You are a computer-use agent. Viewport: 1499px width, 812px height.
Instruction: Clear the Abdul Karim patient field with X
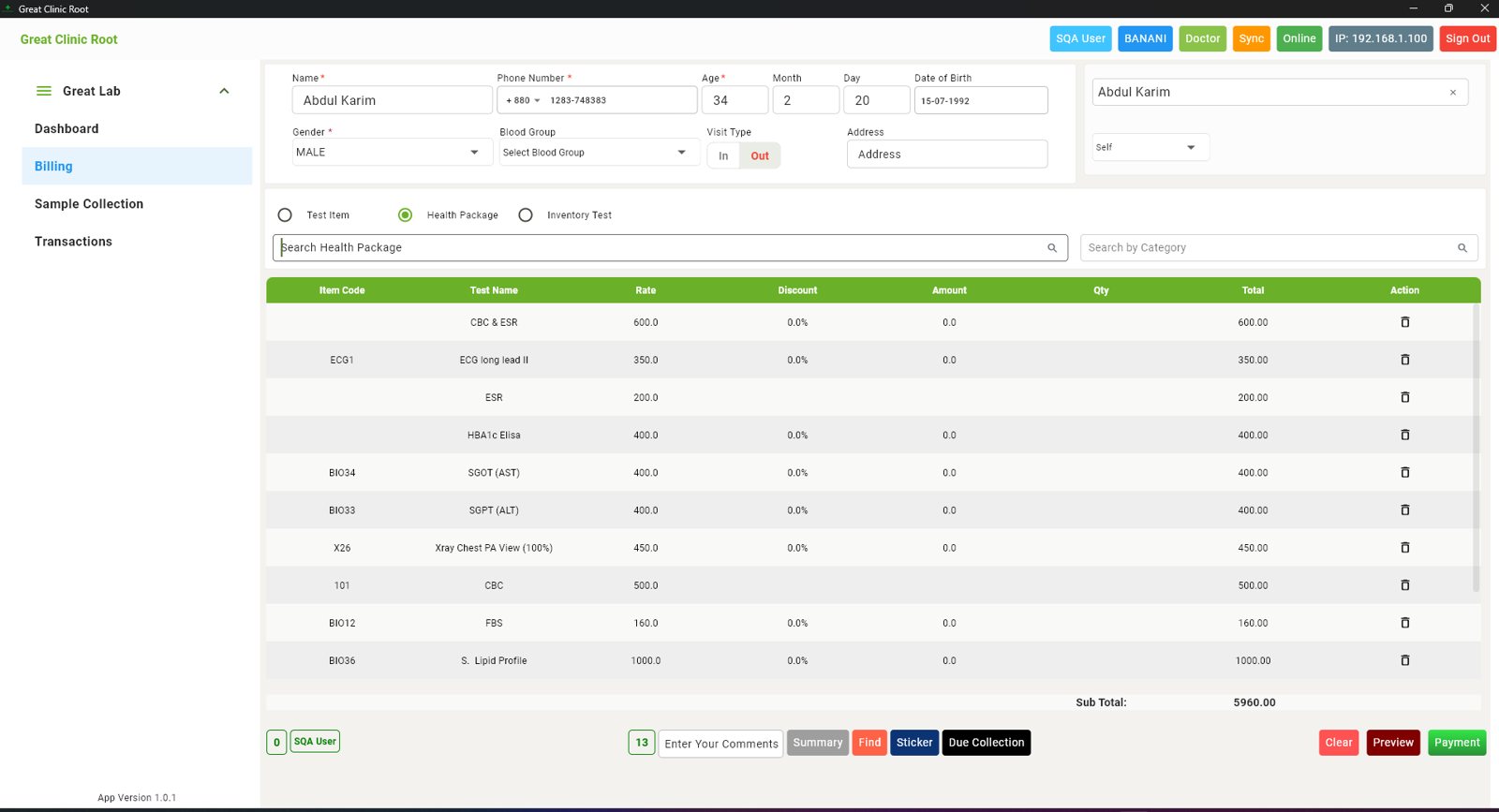pos(1453,93)
